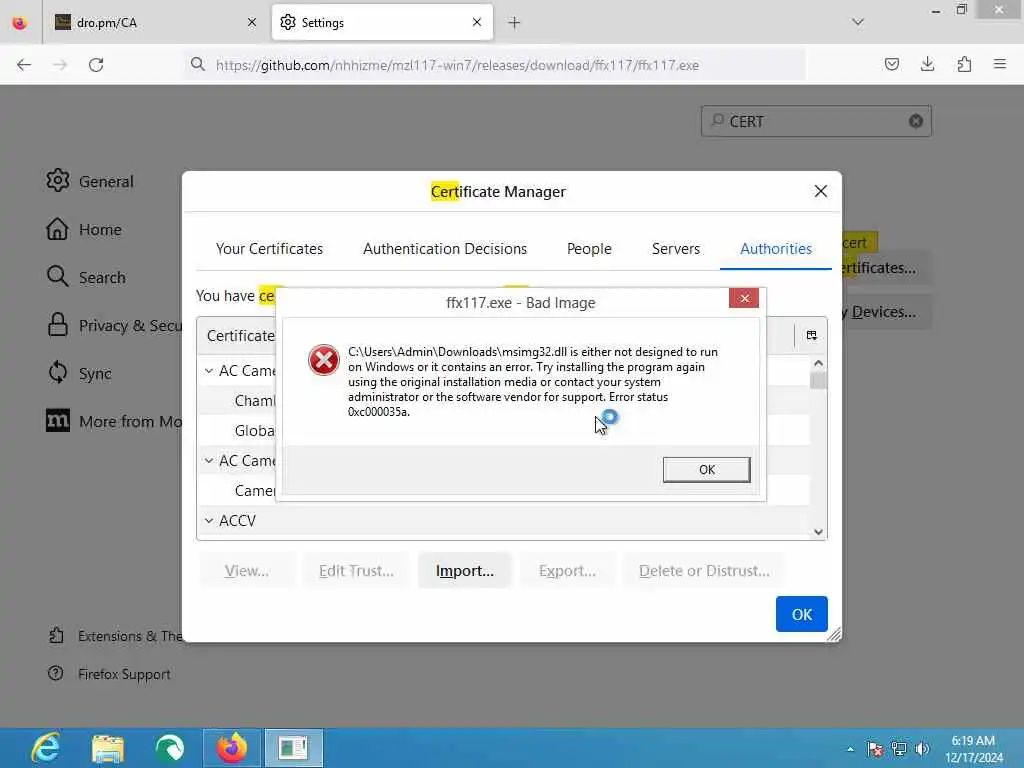This screenshot has width=1024, height=768.
Task: Select the People tab
Action: 589,249
